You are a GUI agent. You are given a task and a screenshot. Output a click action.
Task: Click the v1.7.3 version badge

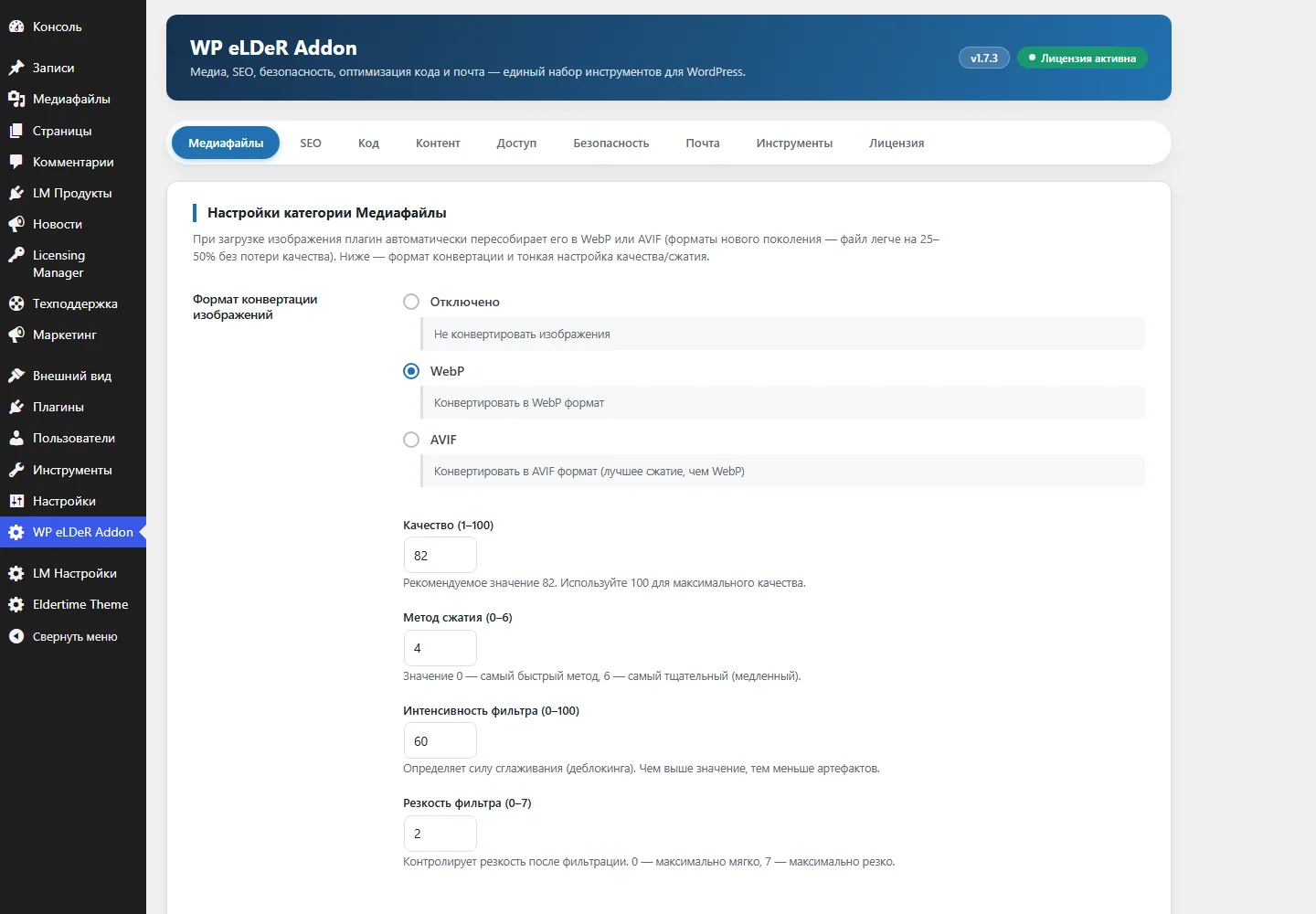(984, 58)
